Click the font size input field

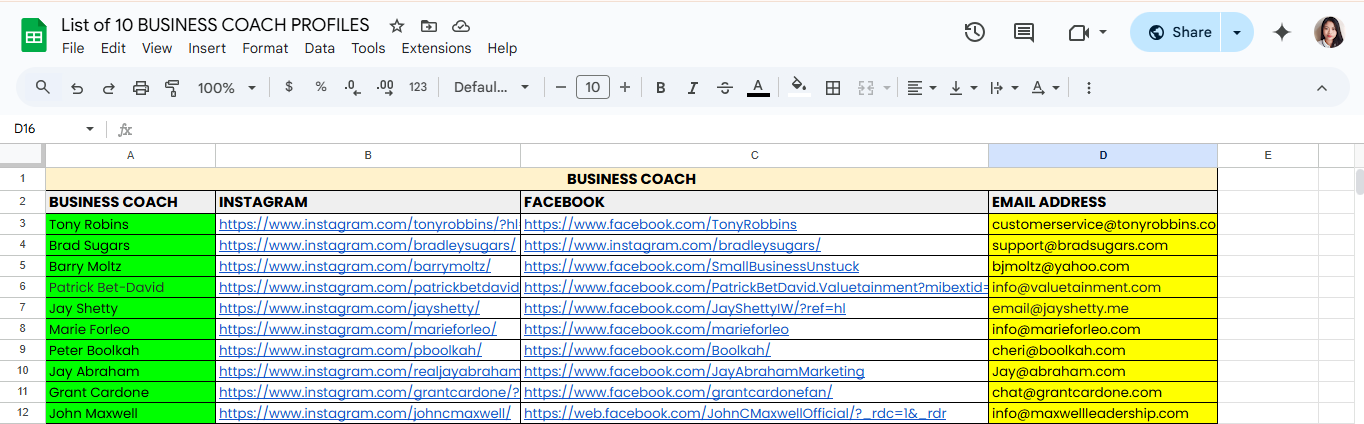click(592, 88)
